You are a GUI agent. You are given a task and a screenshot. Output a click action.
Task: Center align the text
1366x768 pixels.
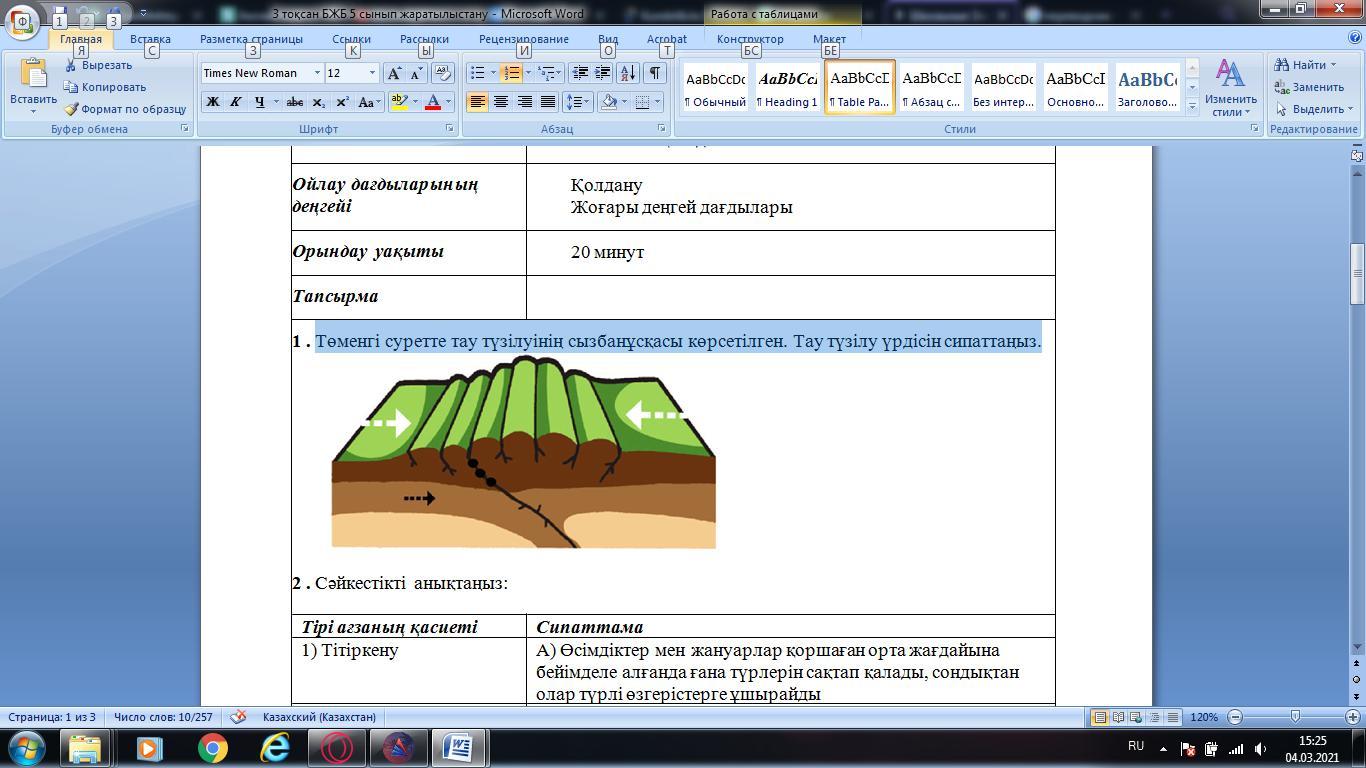(501, 102)
